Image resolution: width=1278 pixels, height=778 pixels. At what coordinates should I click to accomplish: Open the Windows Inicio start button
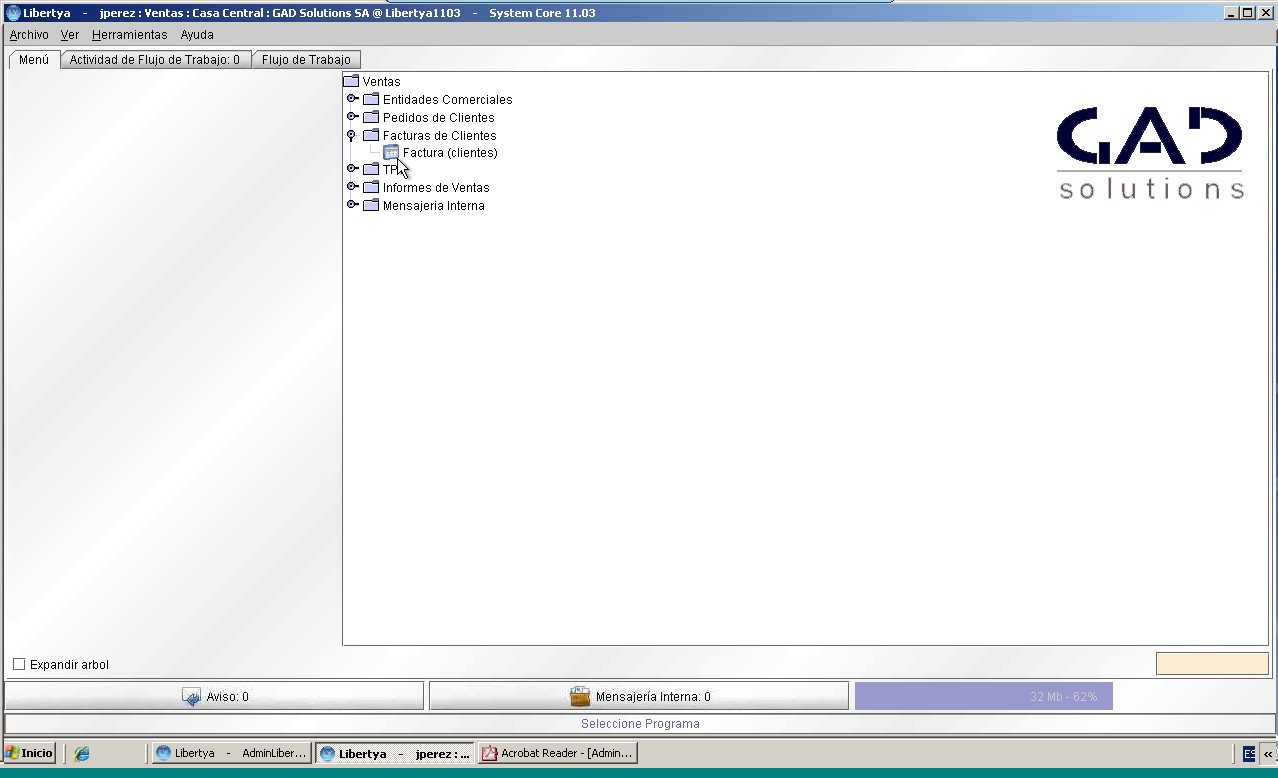(29, 753)
